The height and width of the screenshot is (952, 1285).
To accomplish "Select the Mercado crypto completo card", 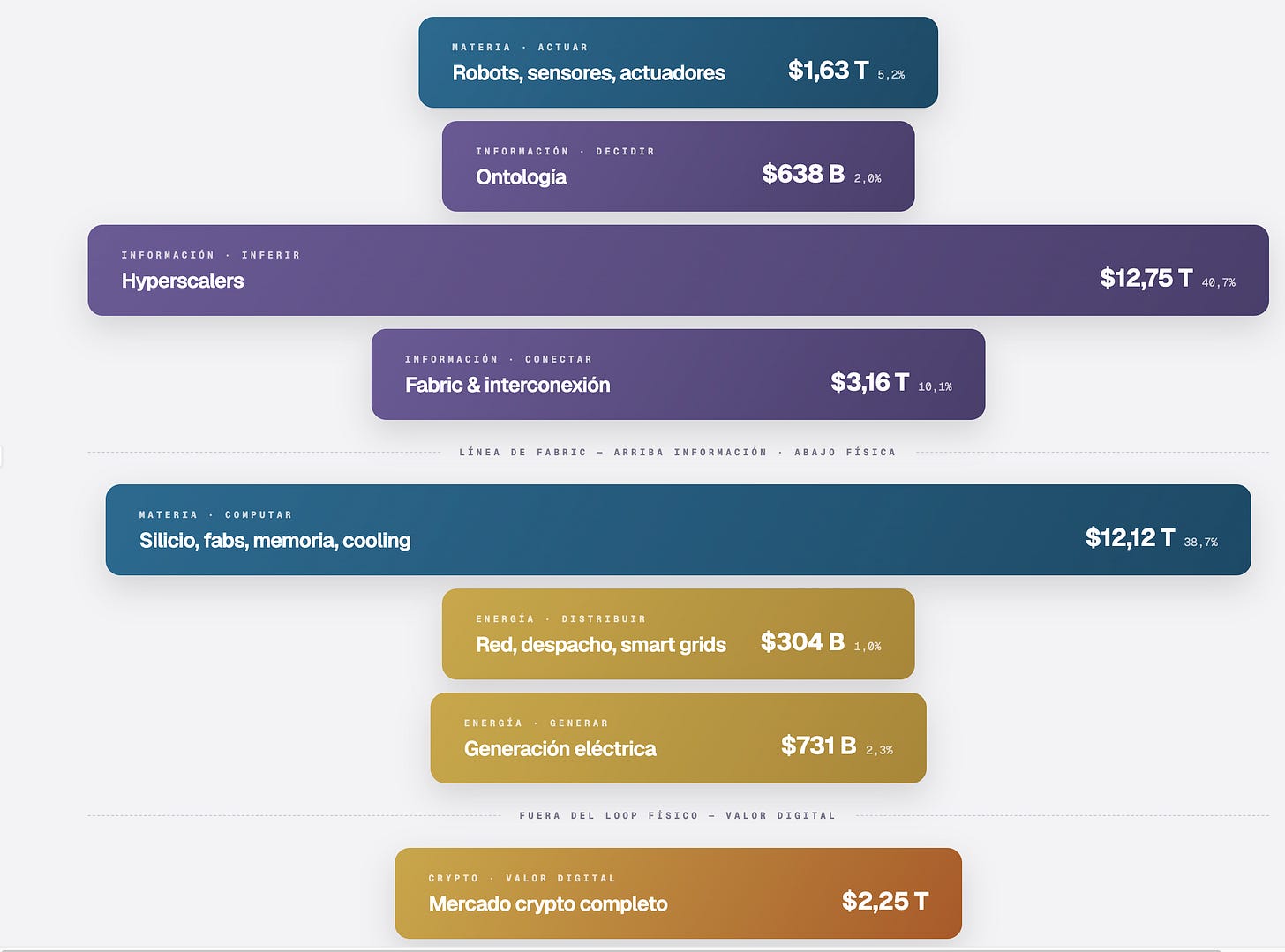I will coord(678,893).
